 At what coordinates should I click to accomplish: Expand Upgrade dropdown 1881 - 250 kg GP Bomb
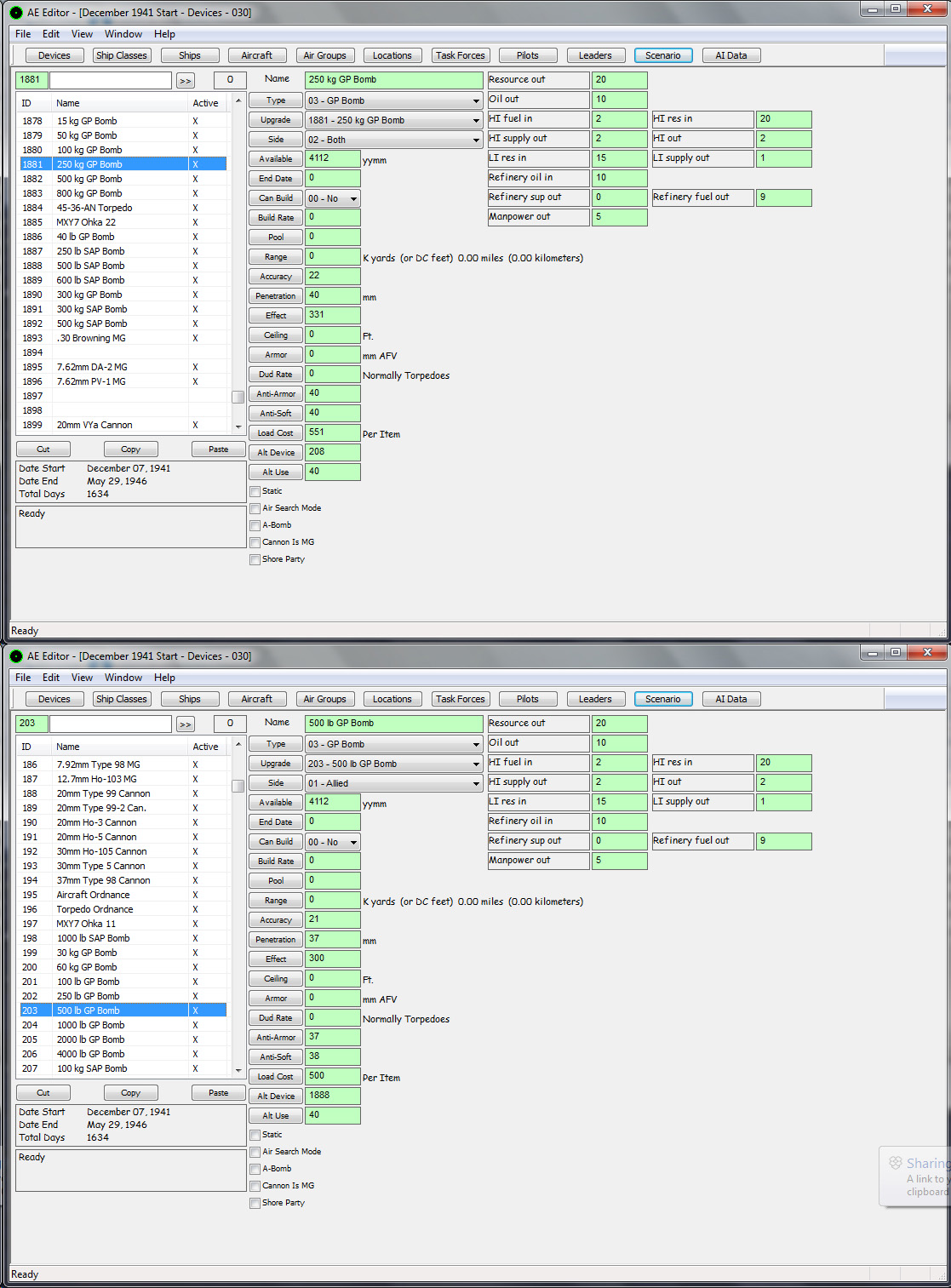coord(394,120)
